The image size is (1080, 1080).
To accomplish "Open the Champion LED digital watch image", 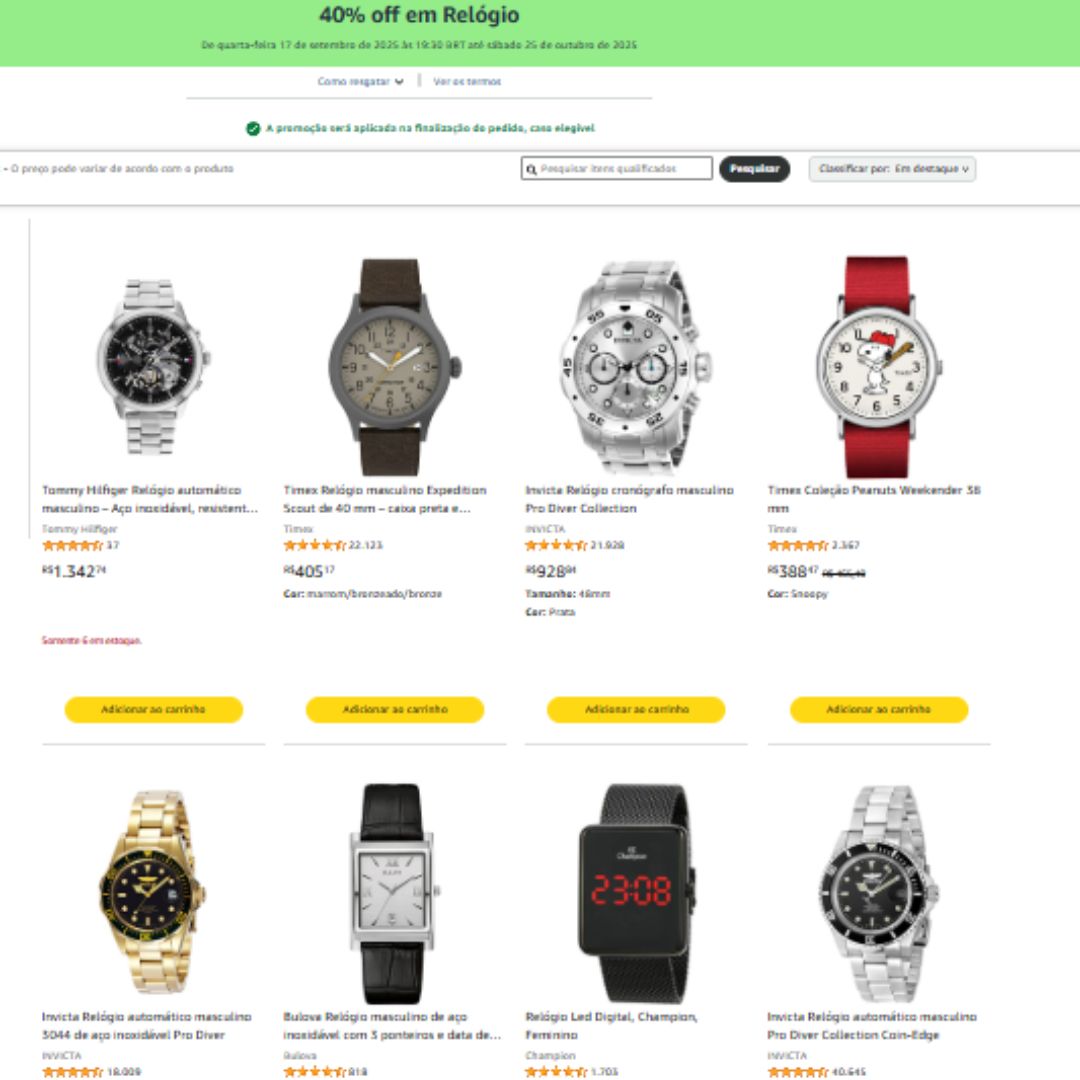I will click(637, 893).
